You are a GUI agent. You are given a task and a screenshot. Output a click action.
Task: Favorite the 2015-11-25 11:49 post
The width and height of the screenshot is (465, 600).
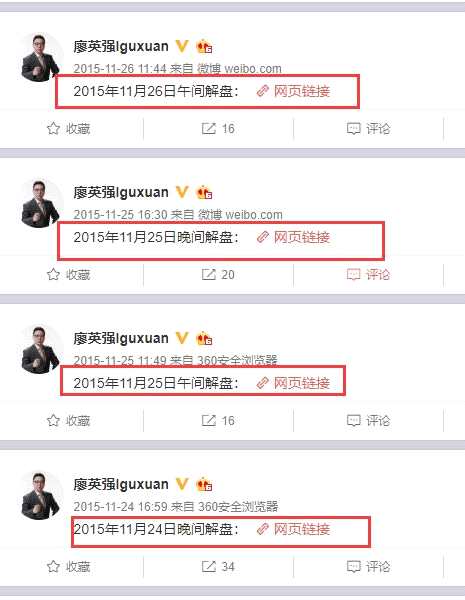point(68,421)
